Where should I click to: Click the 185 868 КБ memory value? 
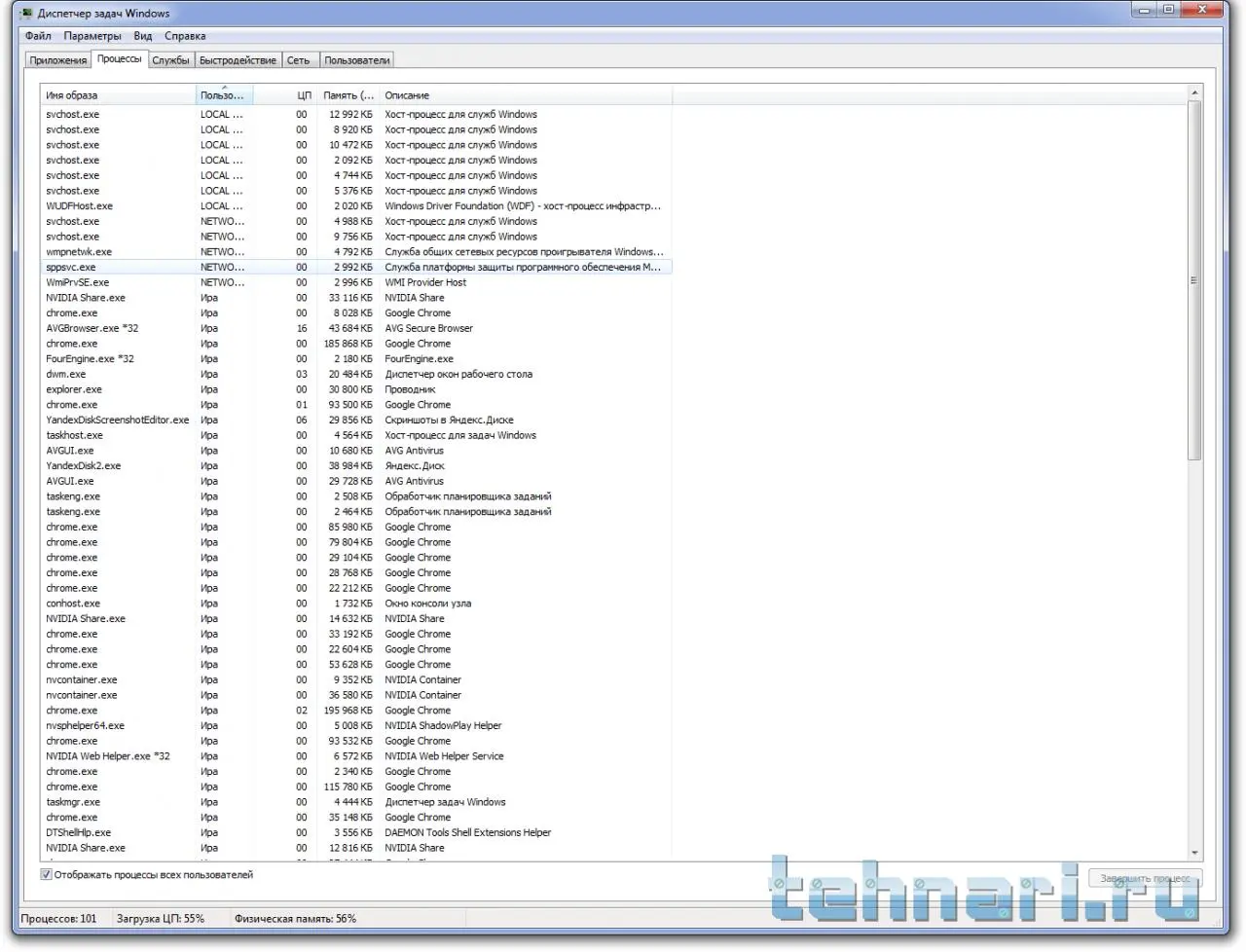point(348,344)
